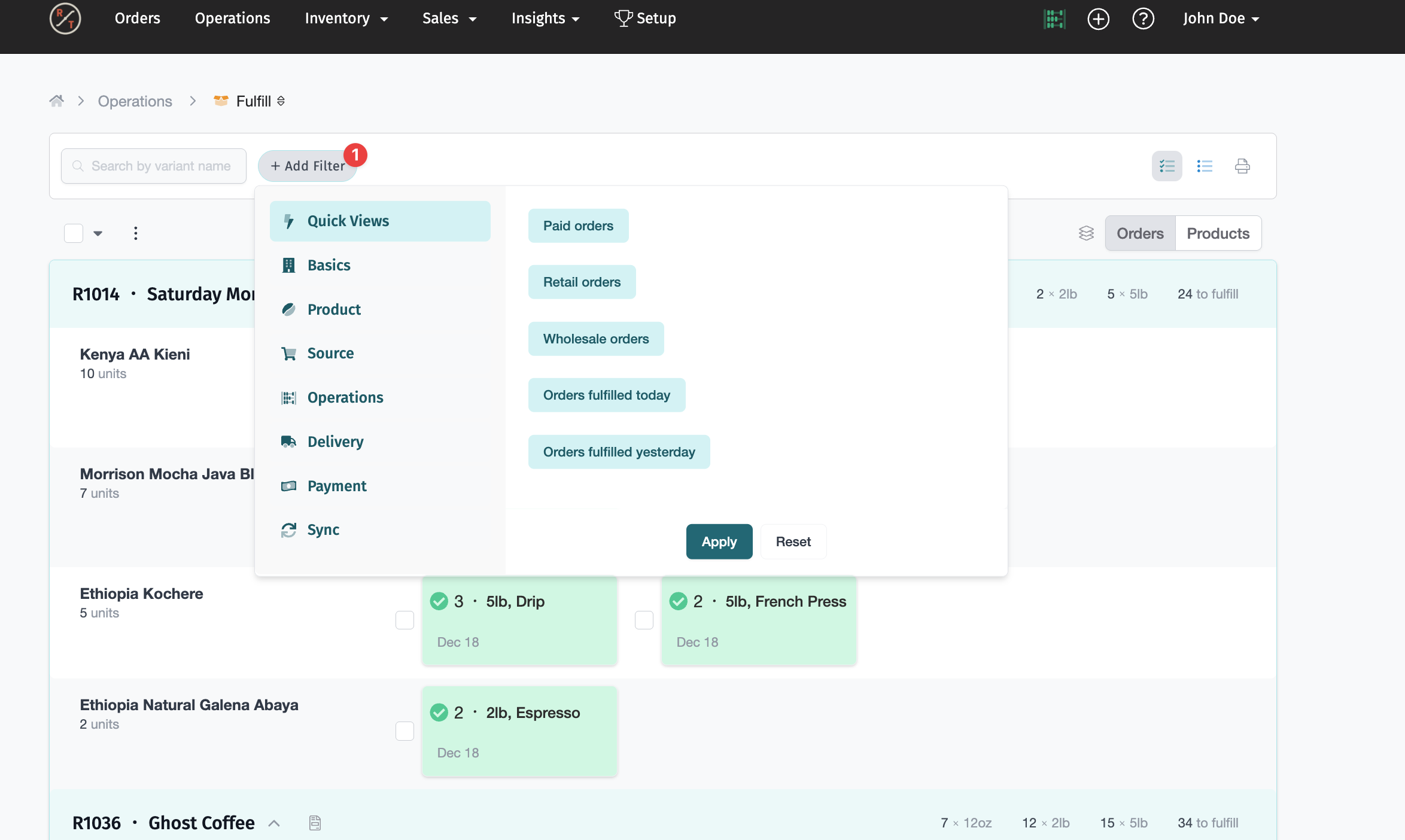Screen dimensions: 1405x840
Task: Collapse the R1036 Ghost Coffee order
Action: pos(274,823)
